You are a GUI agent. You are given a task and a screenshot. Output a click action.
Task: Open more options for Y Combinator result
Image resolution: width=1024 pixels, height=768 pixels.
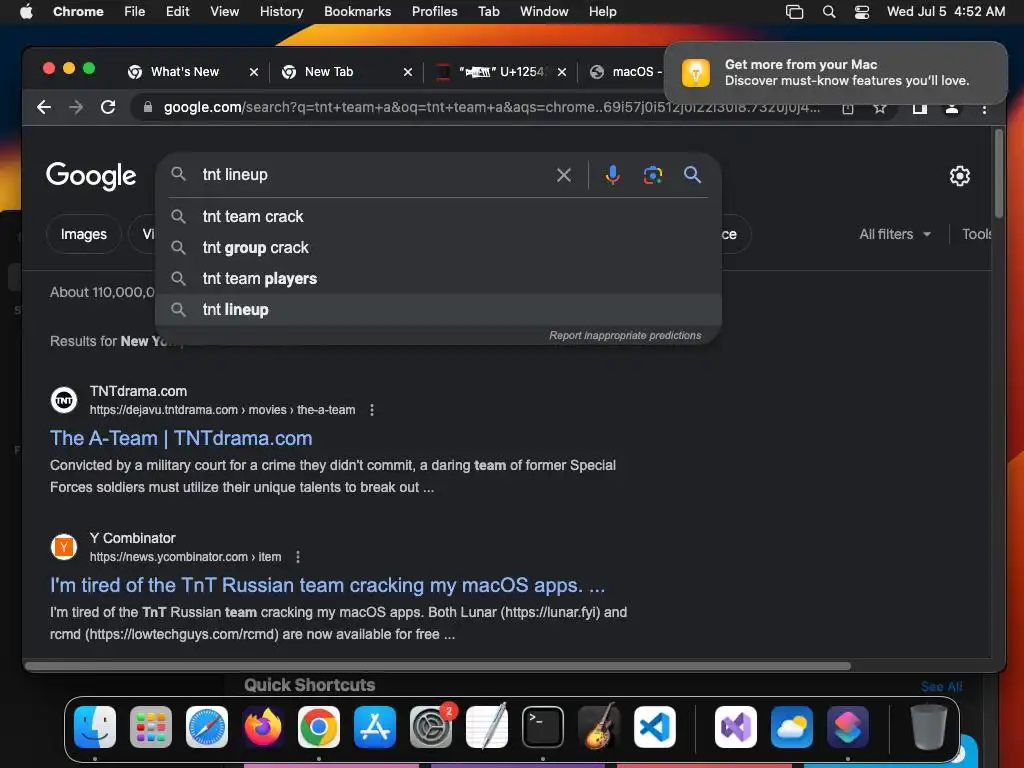pos(298,557)
